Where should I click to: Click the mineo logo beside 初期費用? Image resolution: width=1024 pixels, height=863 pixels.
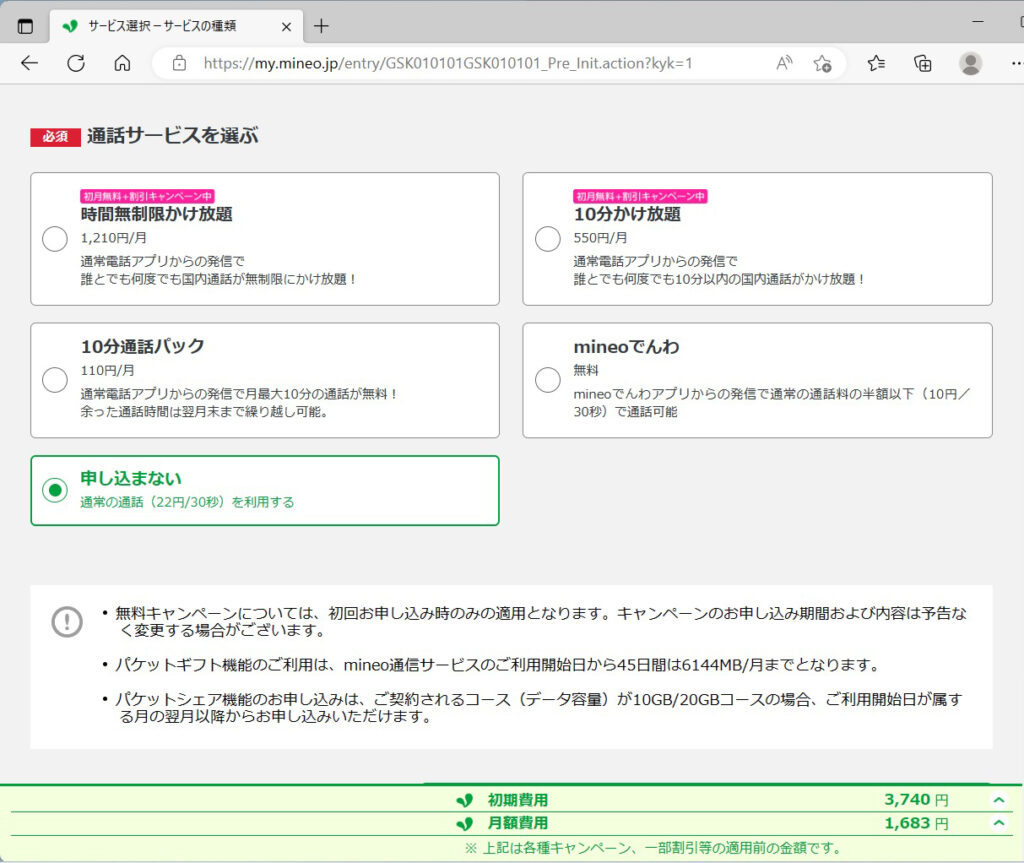click(464, 800)
